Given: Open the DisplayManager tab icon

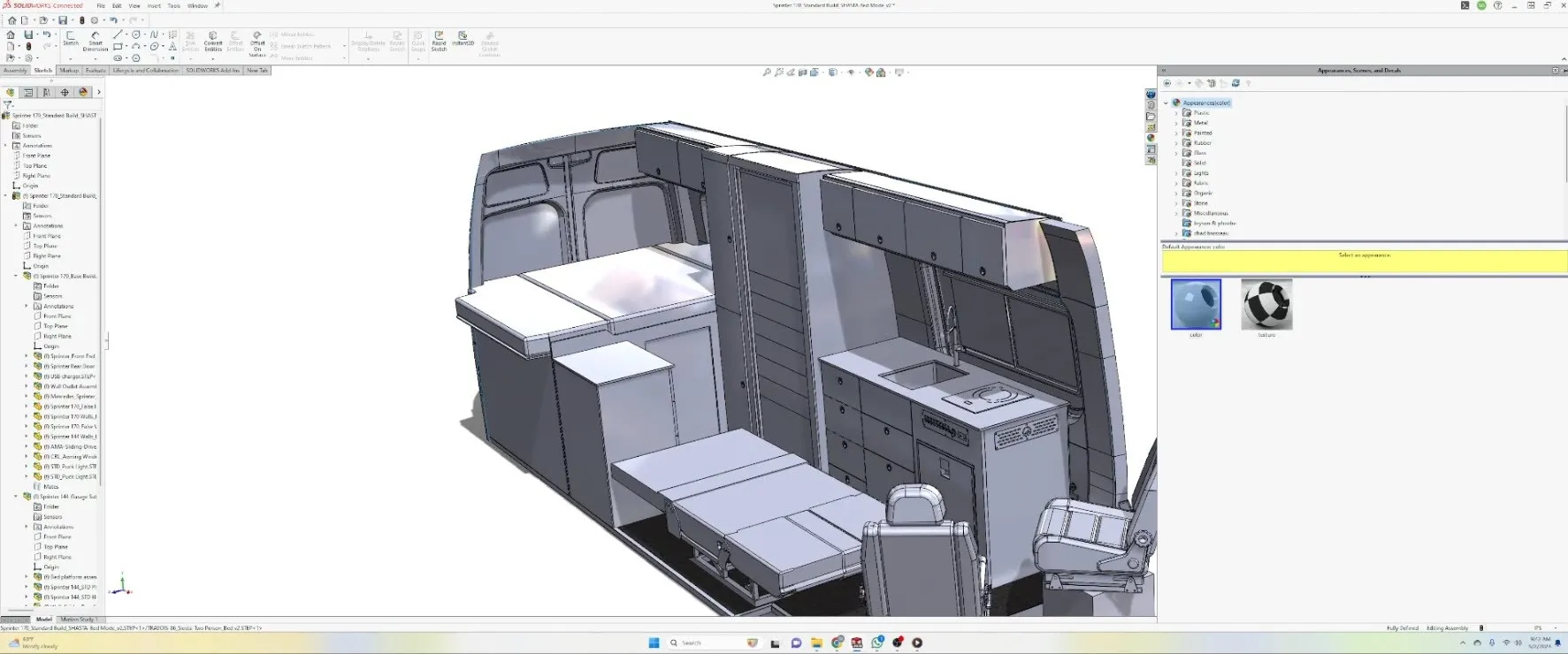Looking at the screenshot, I should click(x=82, y=92).
